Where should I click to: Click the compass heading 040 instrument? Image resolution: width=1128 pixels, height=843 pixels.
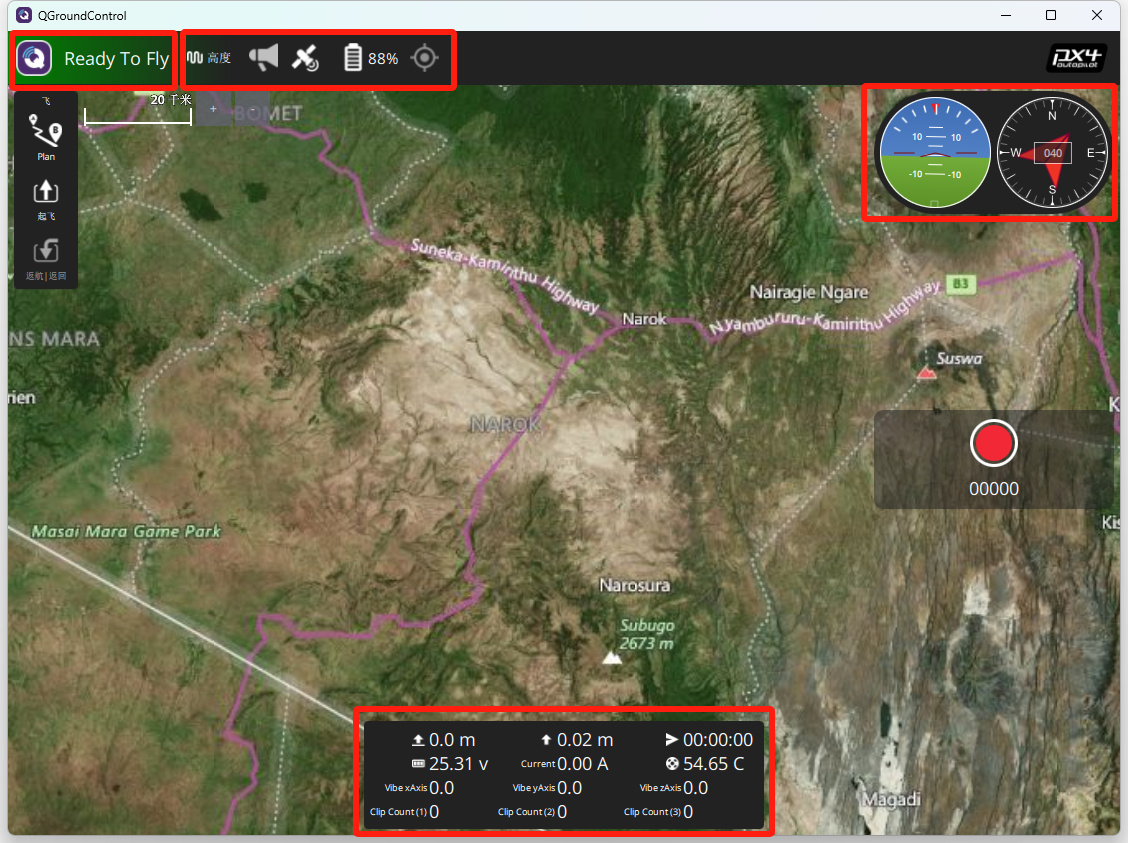coord(1052,152)
